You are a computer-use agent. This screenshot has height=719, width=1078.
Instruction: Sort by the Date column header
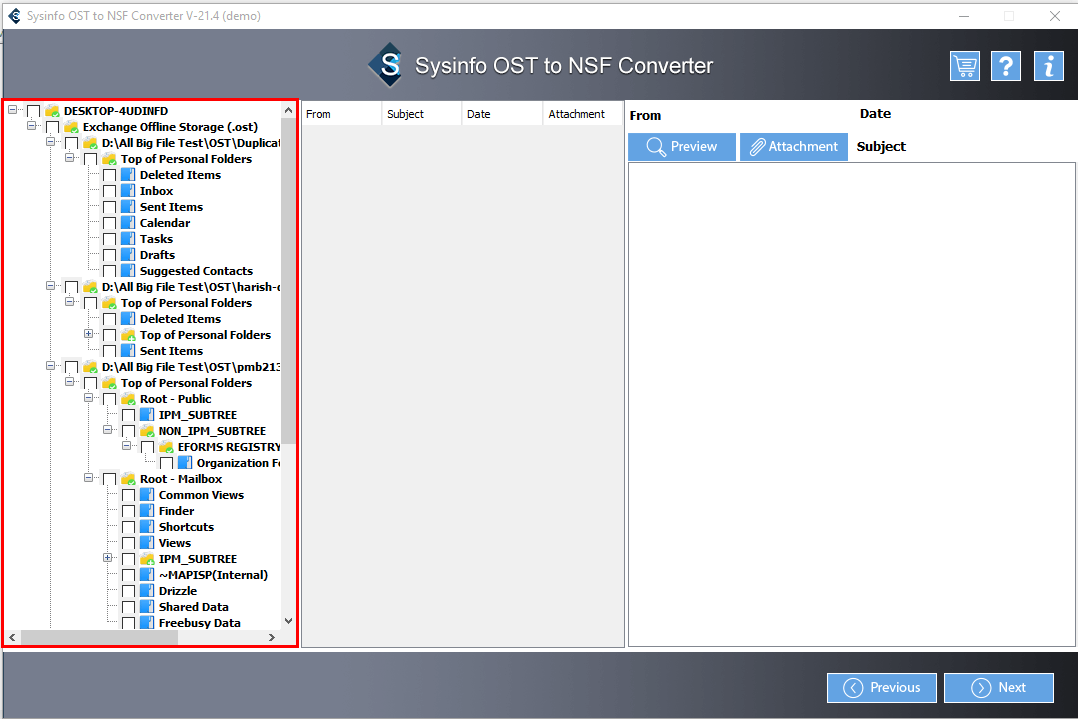pyautogui.click(x=502, y=114)
